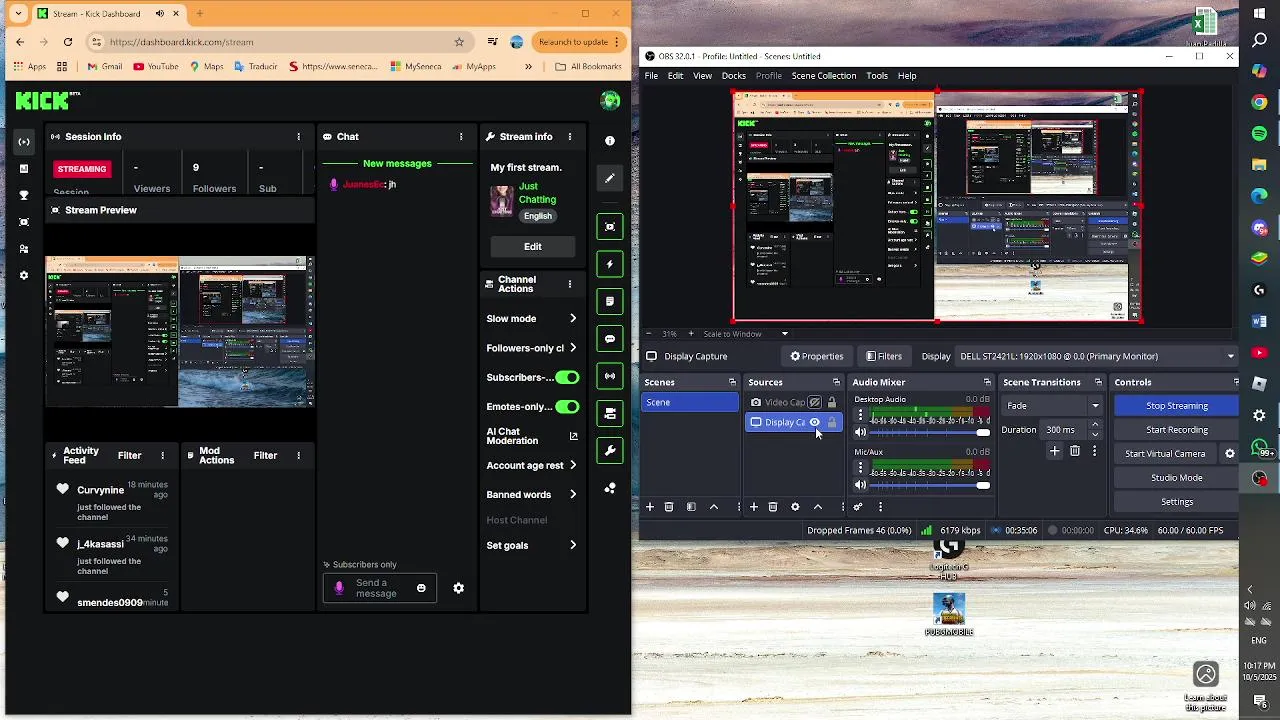The height and width of the screenshot is (720, 1280).
Task: Click Start Recording button
Action: (1177, 429)
